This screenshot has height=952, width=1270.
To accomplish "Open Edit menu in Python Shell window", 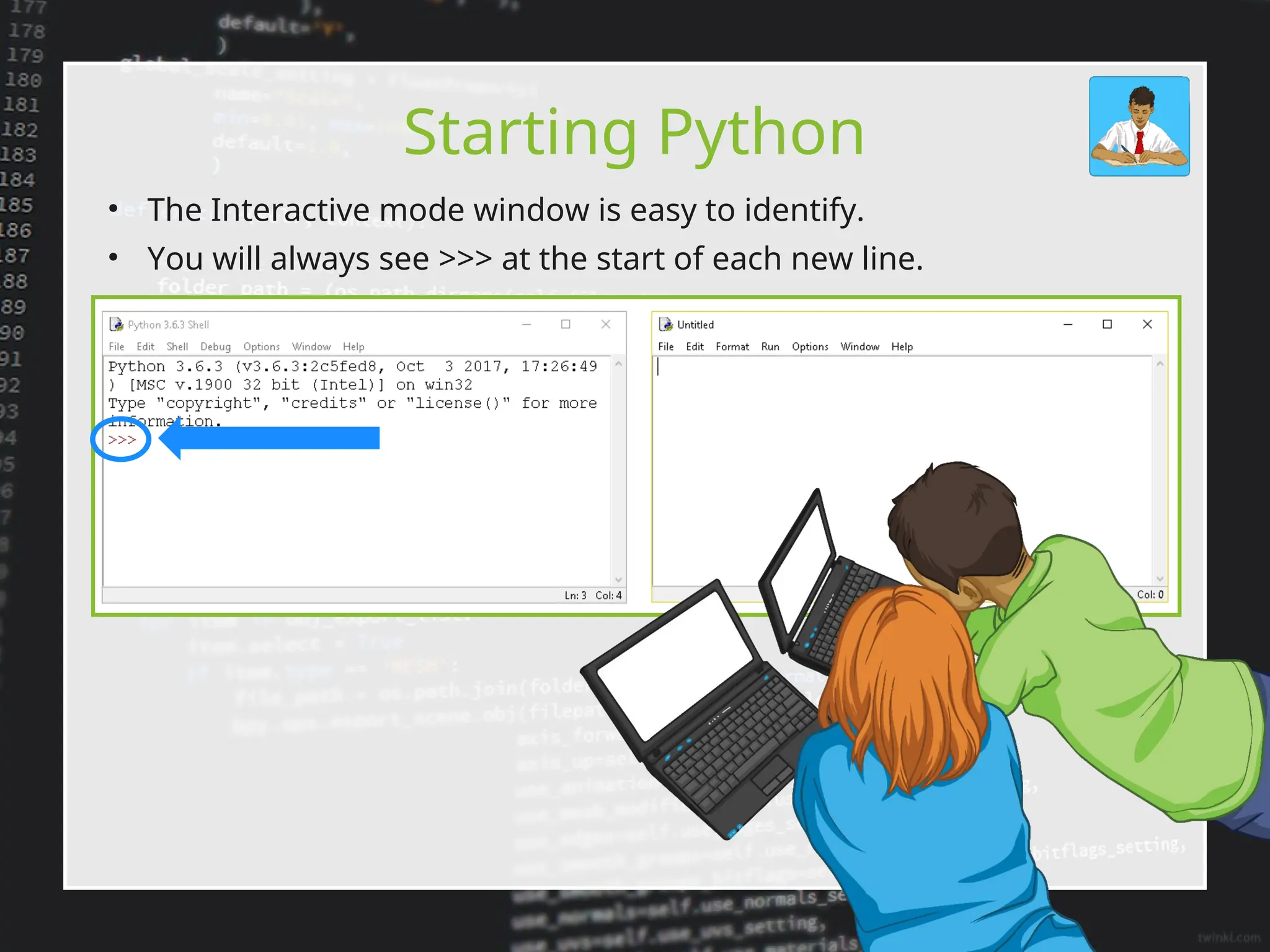I will (145, 346).
